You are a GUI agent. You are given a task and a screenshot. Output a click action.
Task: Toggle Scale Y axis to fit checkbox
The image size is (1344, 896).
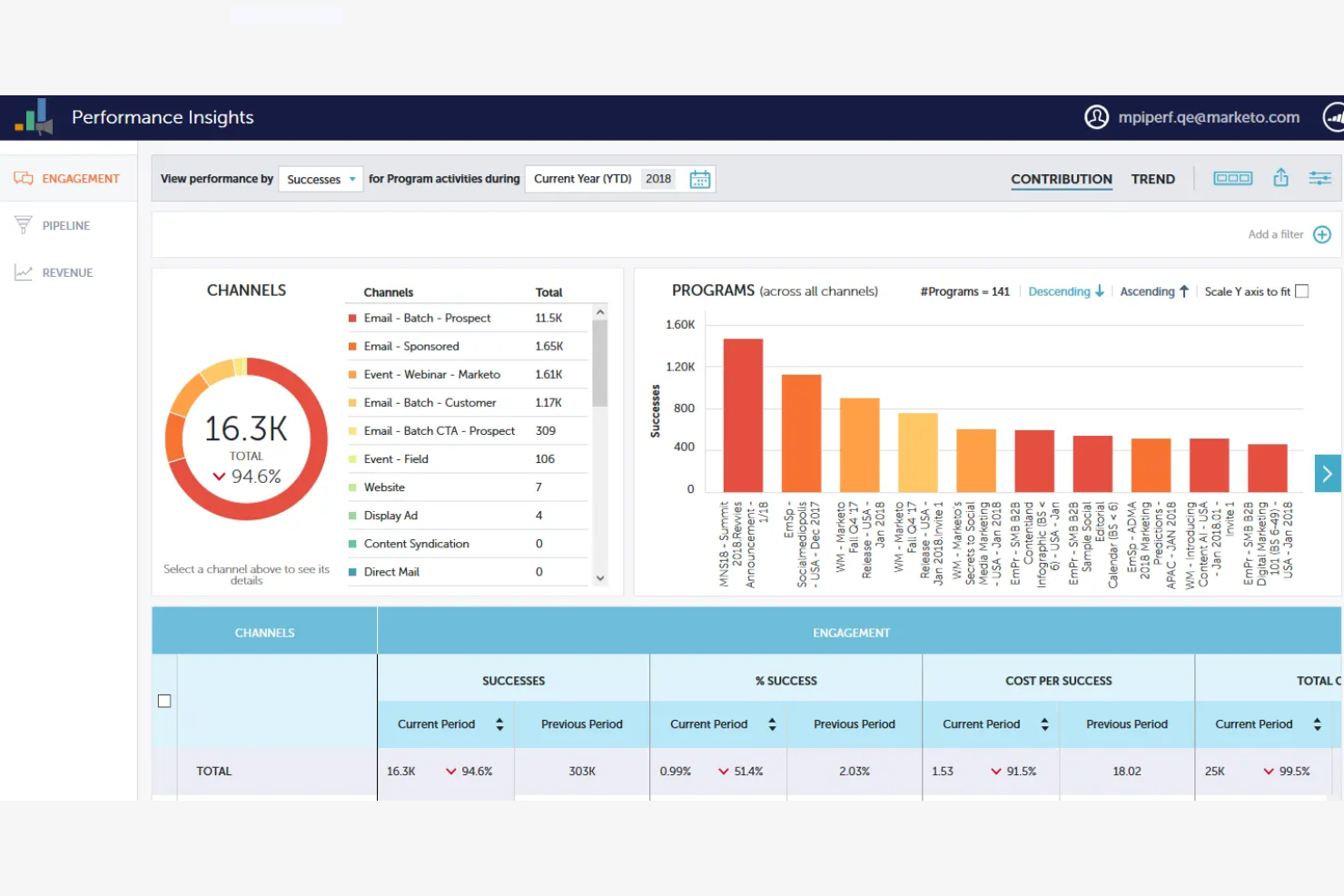point(1301,291)
